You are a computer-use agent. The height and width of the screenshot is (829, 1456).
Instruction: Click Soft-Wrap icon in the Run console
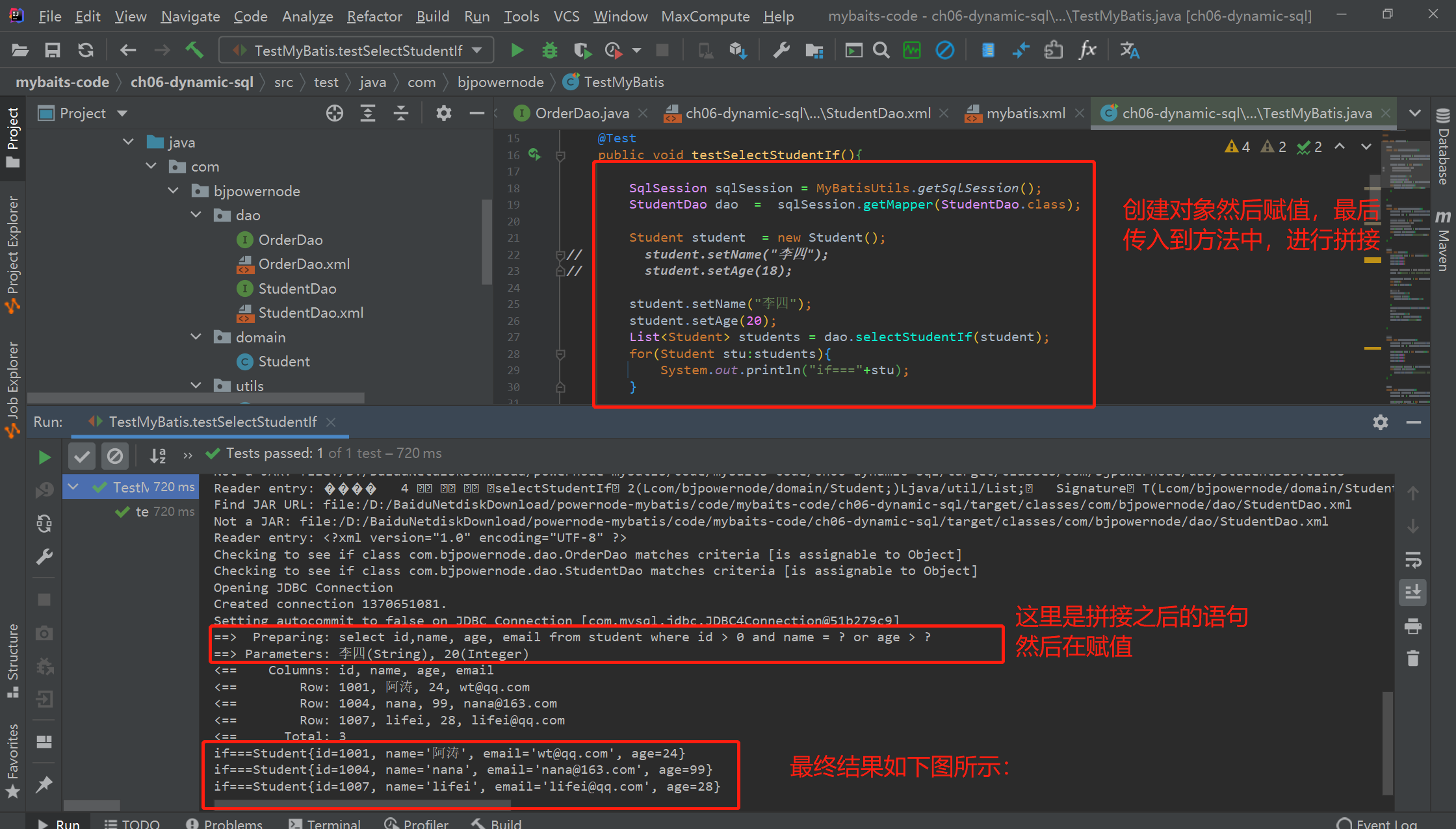click(x=1413, y=559)
